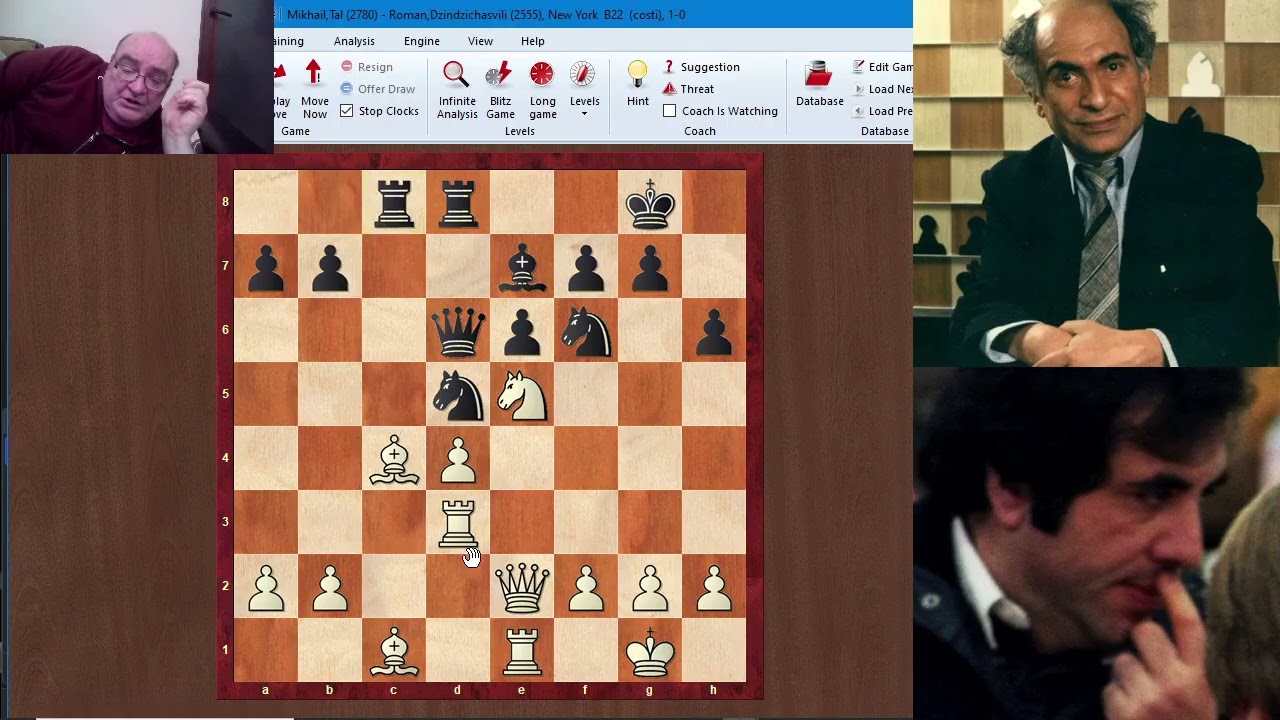This screenshot has width=1280, height=720.
Task: Select the black knight on d5
Action: click(x=458, y=394)
